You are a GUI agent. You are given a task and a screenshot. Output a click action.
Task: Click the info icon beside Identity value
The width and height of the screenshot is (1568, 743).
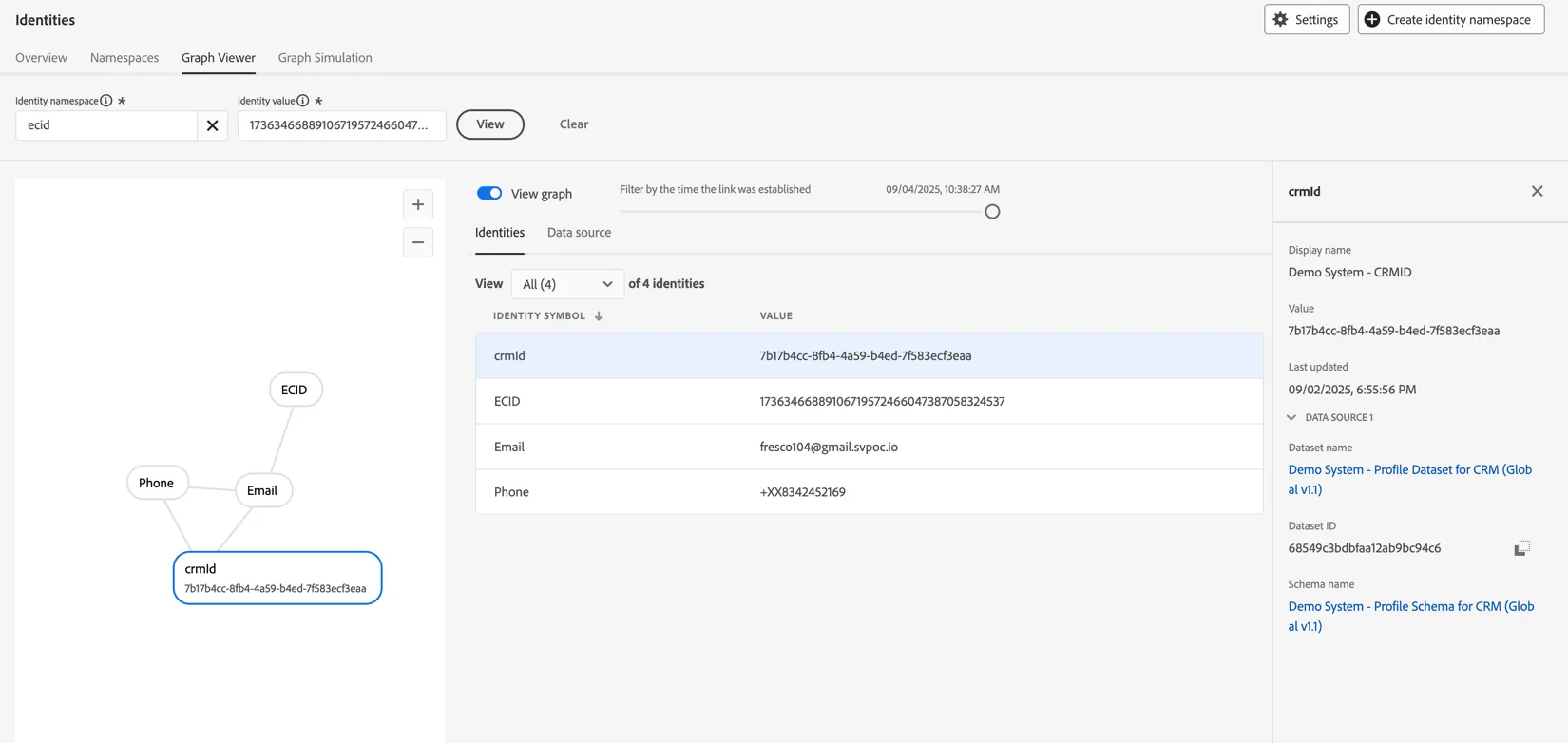302,101
